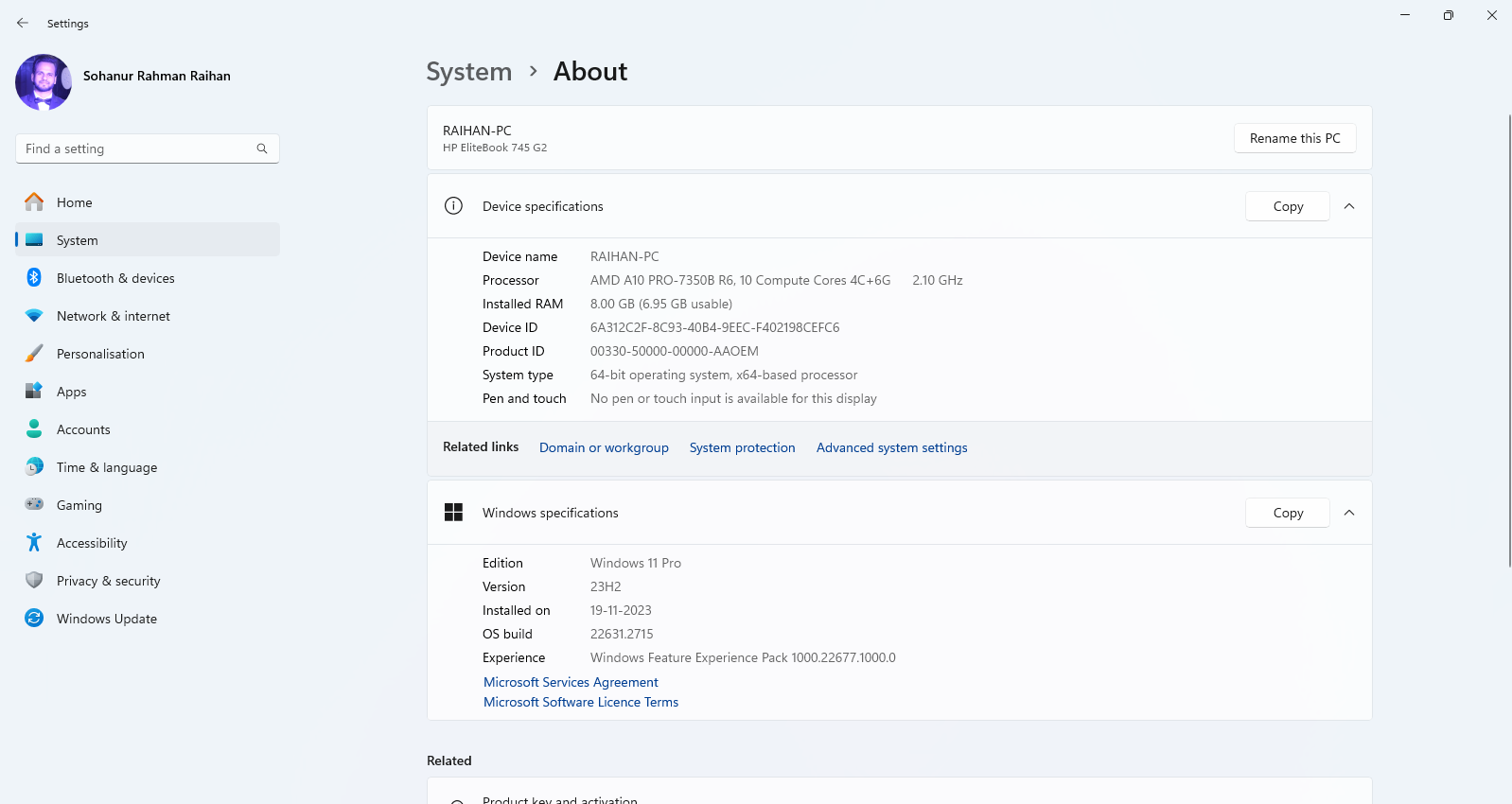Click the Personalisation paintbrush icon
The height and width of the screenshot is (804, 1512).
point(34,354)
